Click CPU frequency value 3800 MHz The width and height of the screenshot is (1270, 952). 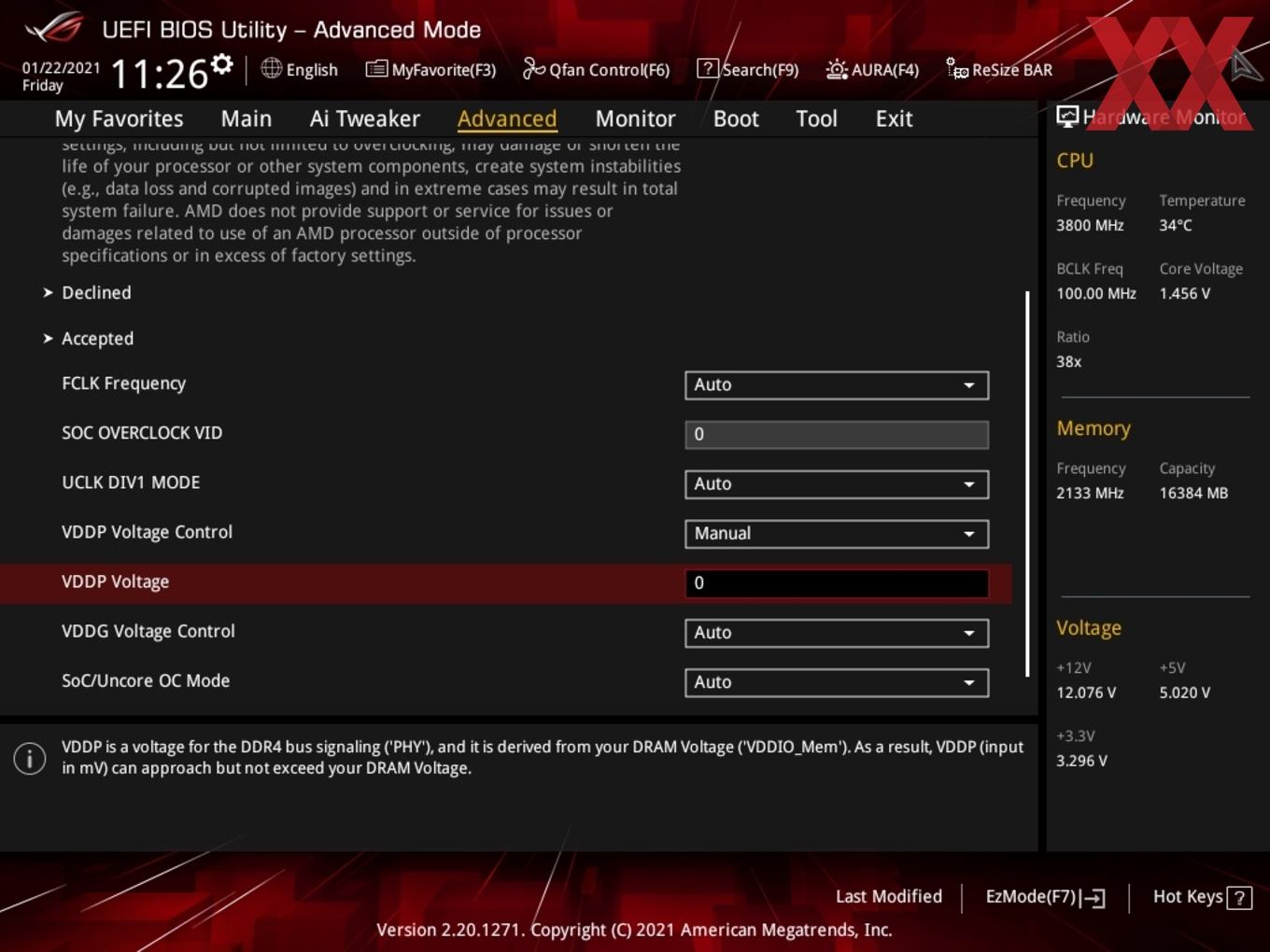pos(1090,225)
